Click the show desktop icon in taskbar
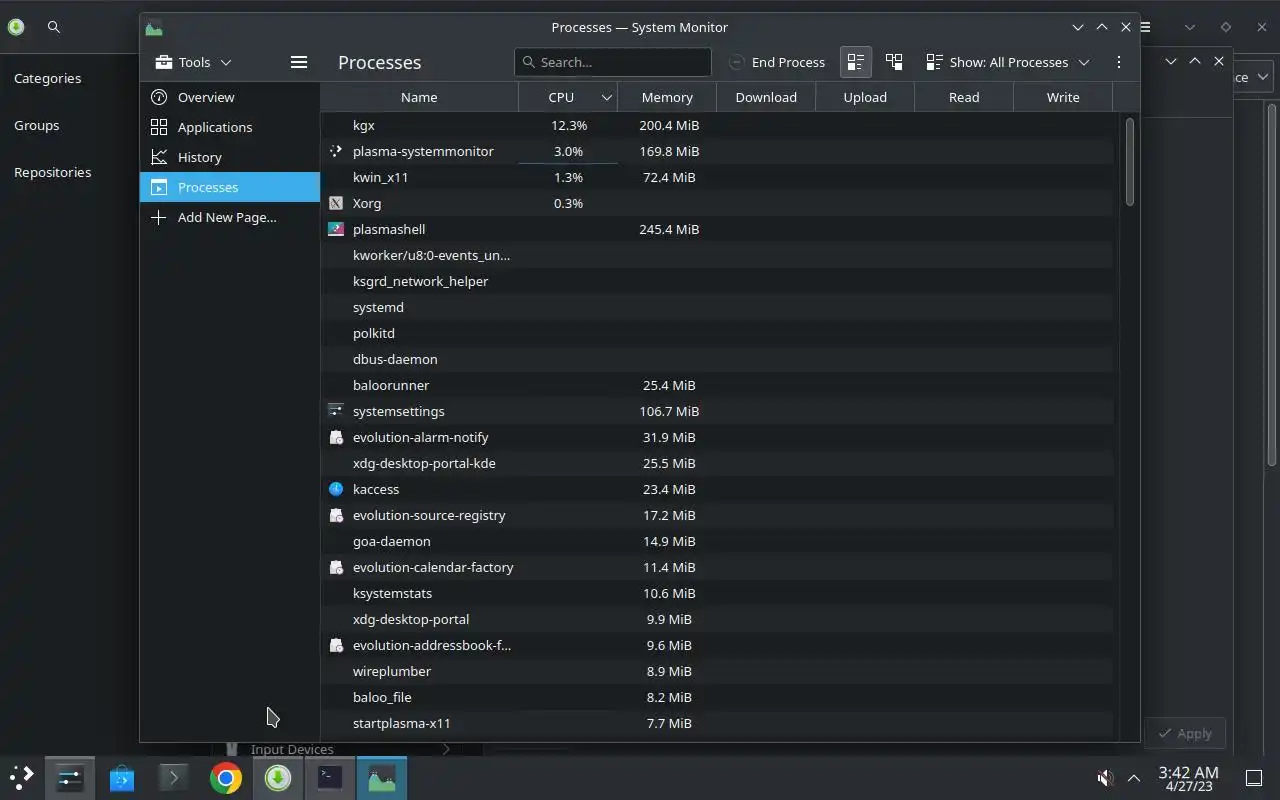The width and height of the screenshot is (1280, 800). pyautogui.click(x=1253, y=777)
